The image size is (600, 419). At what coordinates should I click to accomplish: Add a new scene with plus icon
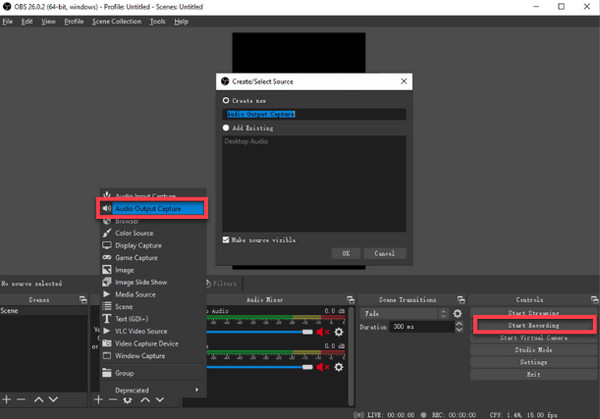[x=7, y=399]
